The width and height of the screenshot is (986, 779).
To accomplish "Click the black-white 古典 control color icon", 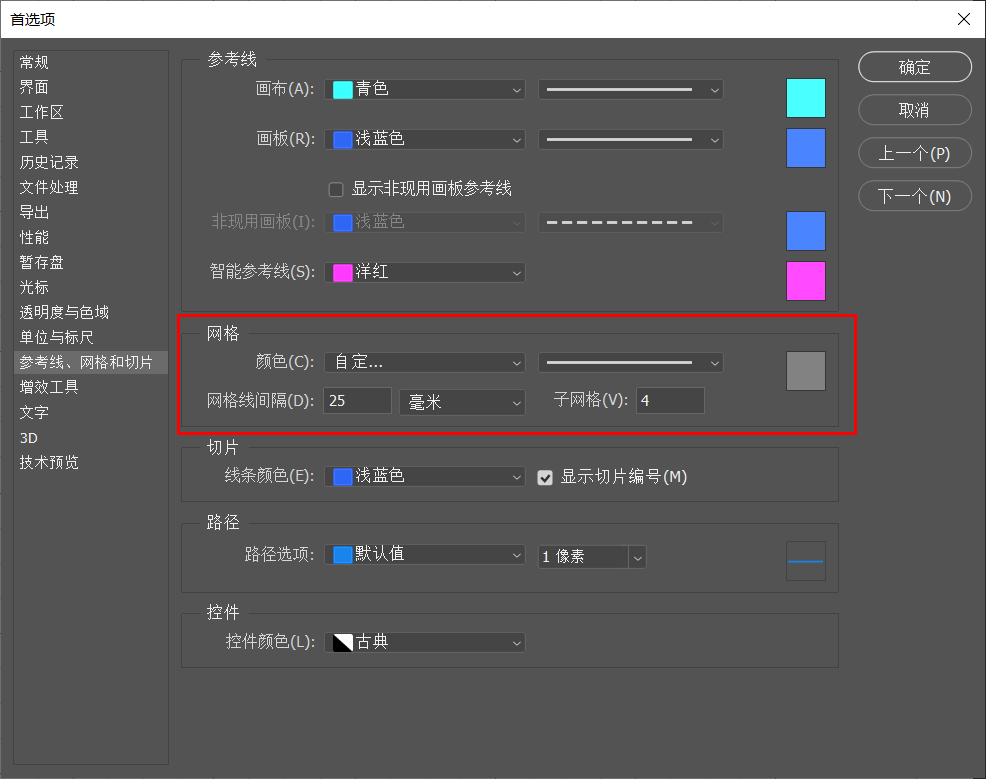I will [343, 643].
